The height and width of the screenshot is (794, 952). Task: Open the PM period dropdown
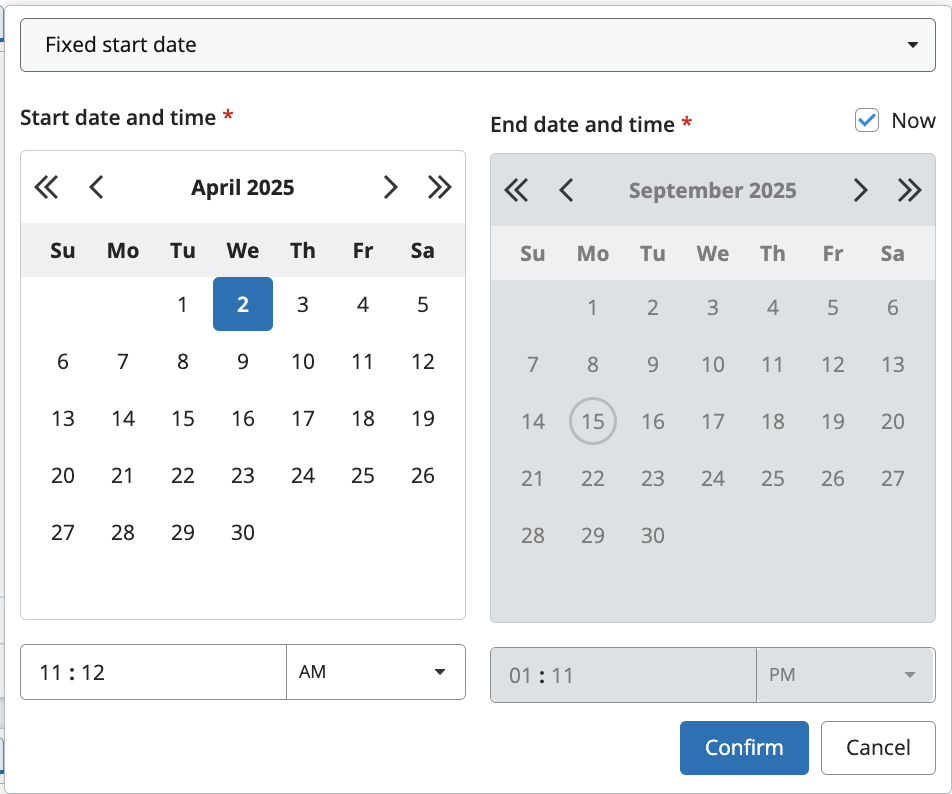point(844,675)
